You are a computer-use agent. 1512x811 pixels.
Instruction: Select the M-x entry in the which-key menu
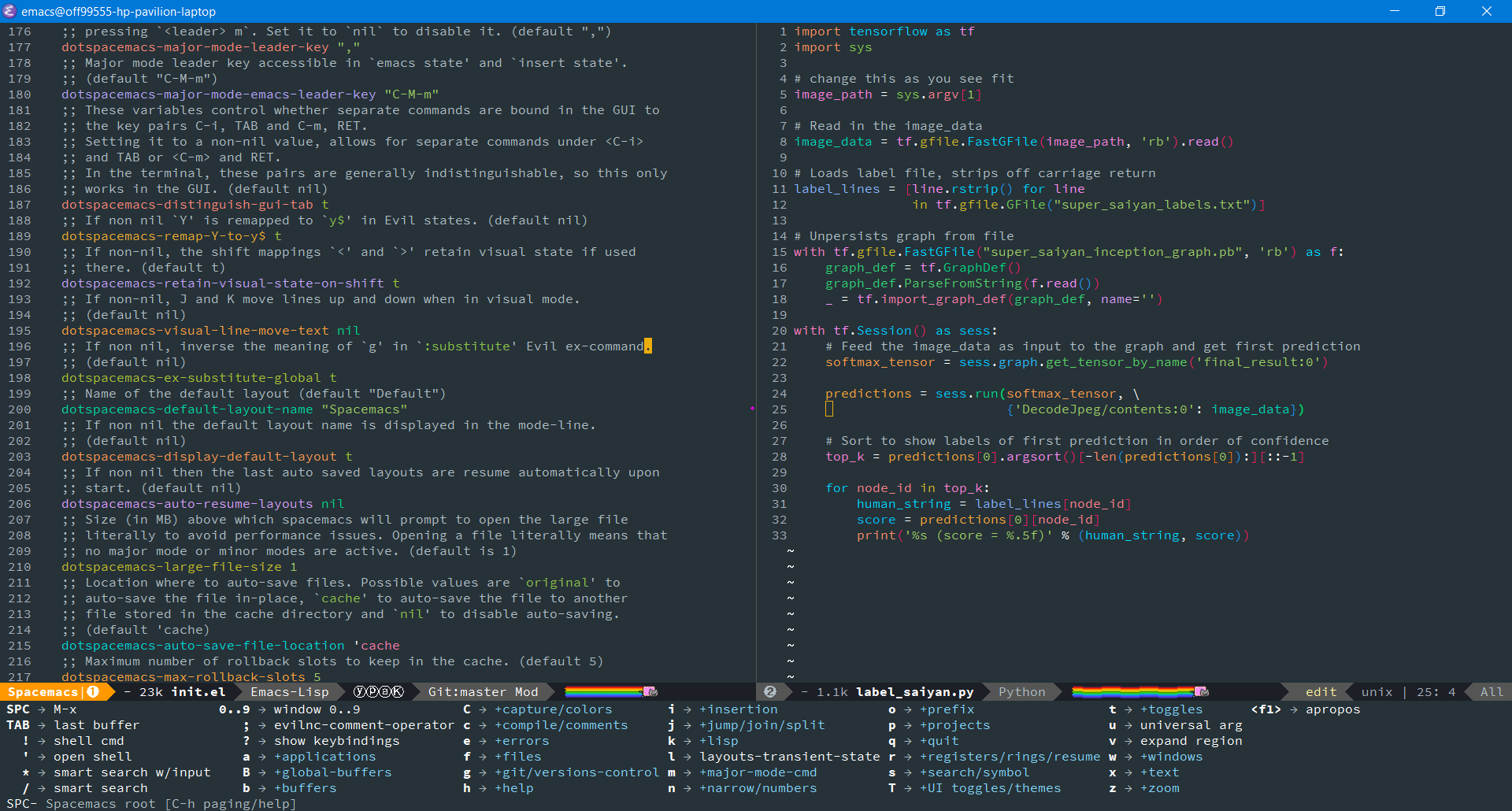(x=65, y=709)
